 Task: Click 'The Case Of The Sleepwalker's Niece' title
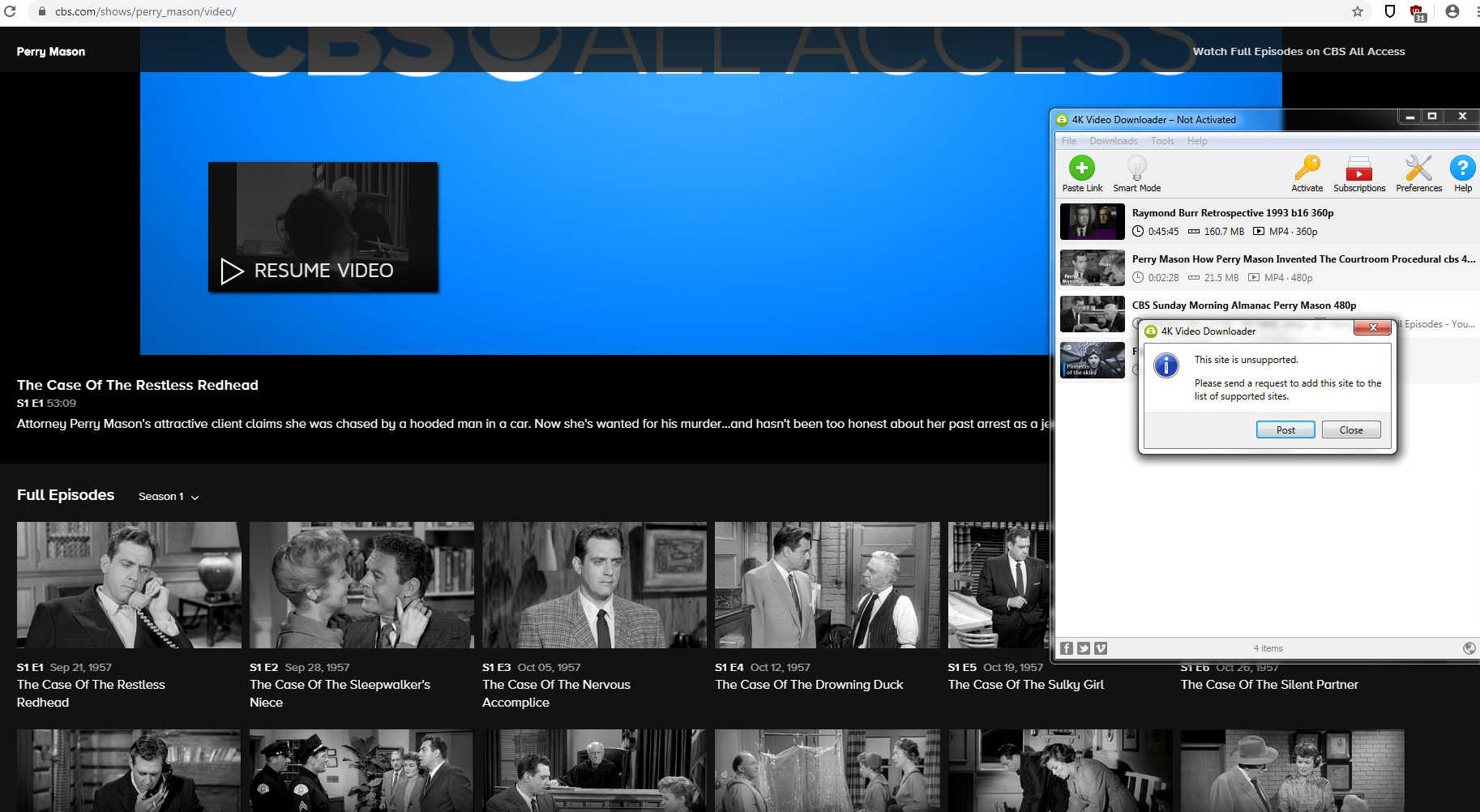[x=340, y=694]
